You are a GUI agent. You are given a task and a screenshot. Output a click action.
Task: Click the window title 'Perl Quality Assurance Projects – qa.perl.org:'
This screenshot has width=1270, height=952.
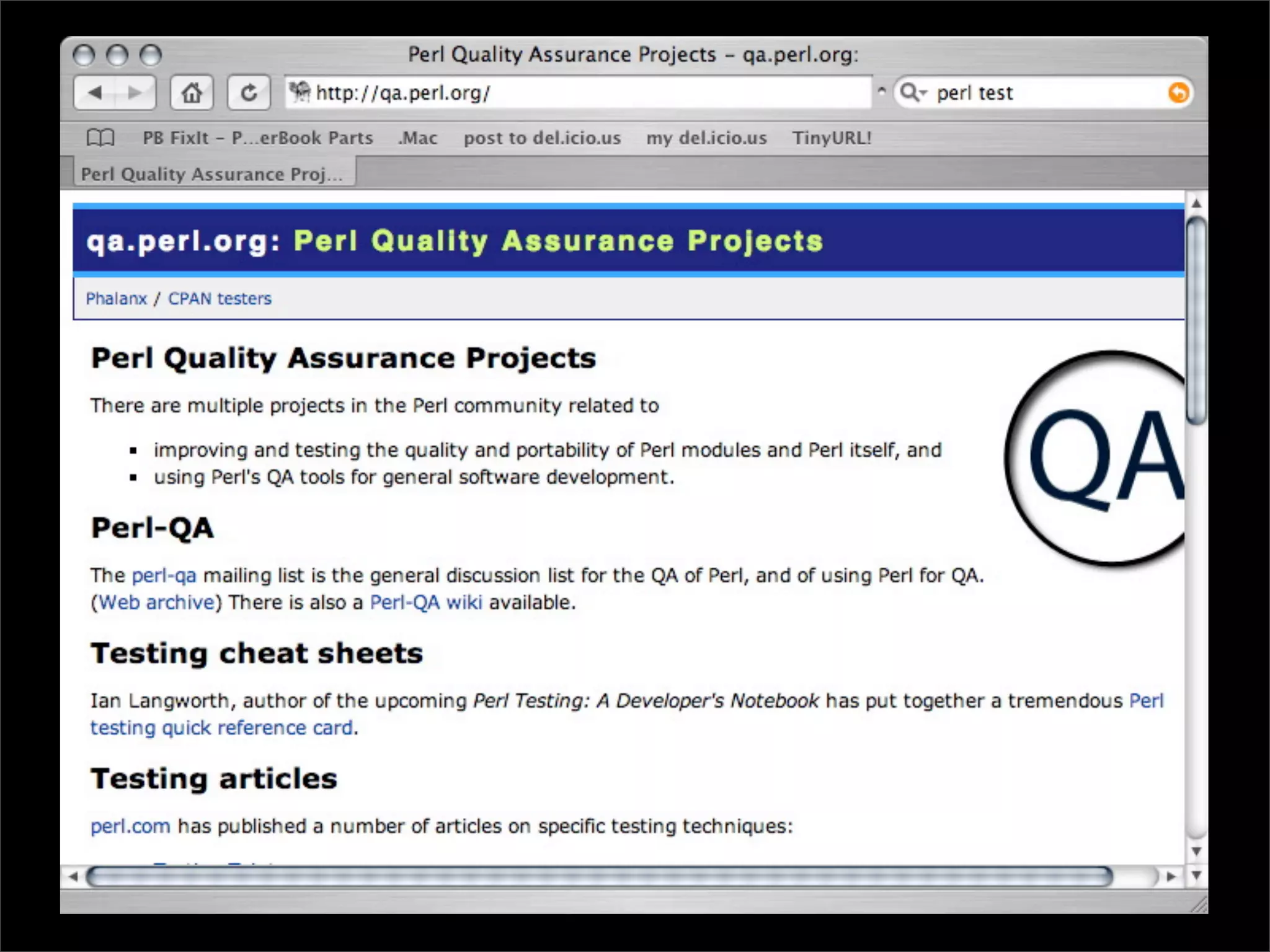pyautogui.click(x=633, y=55)
